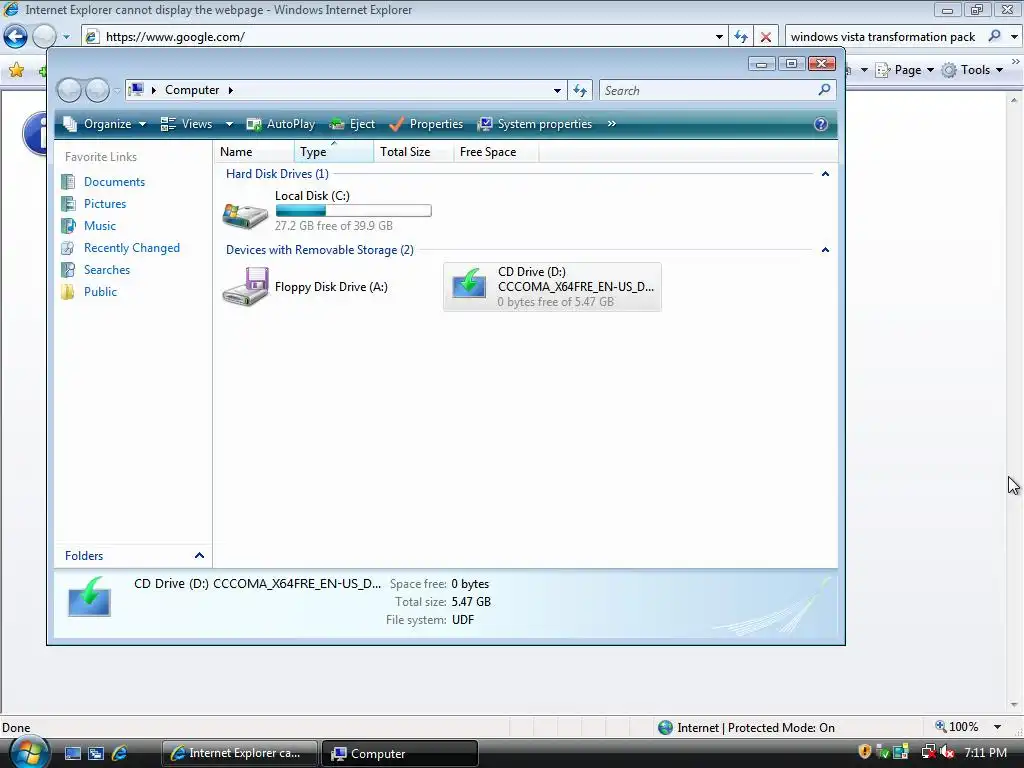Open System properties from toolbar
Viewport: 1024px width, 768px height.
(535, 124)
